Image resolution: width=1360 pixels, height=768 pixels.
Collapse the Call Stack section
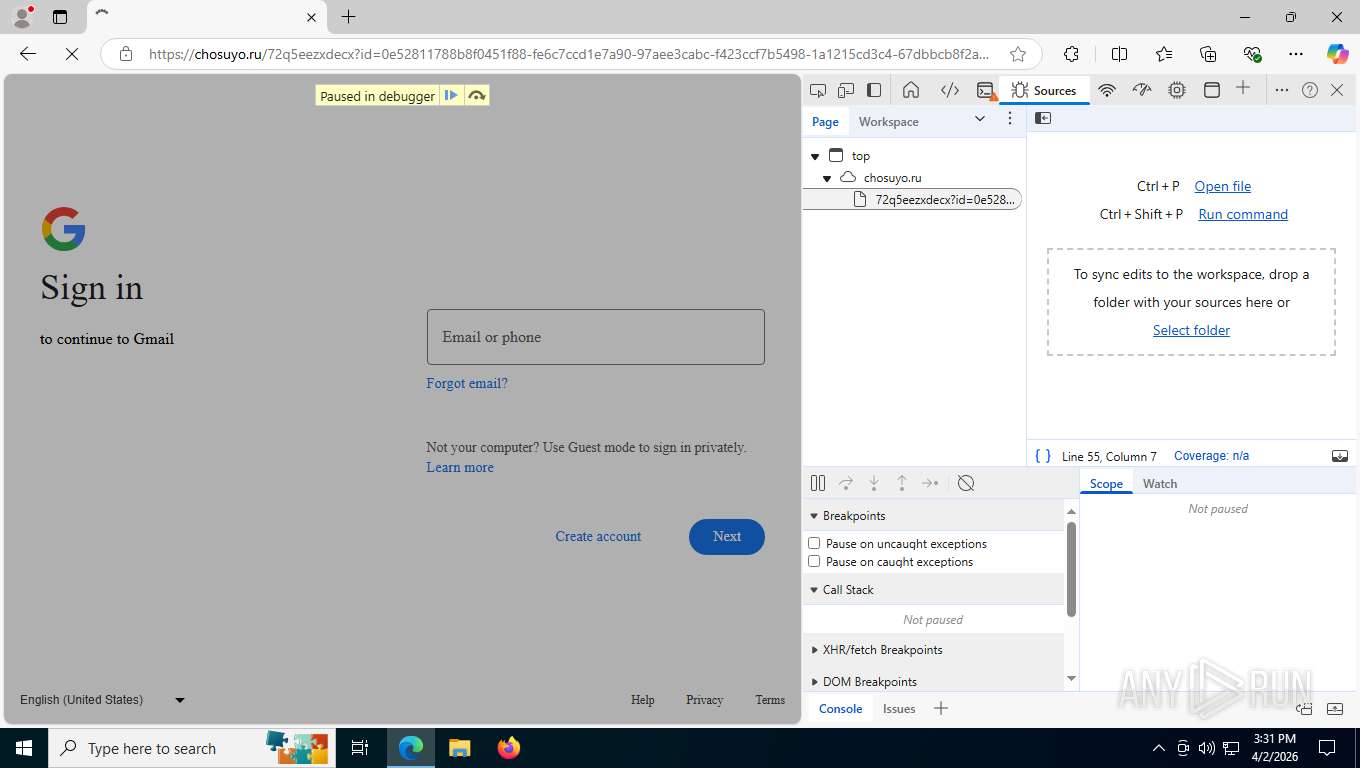tap(813, 590)
